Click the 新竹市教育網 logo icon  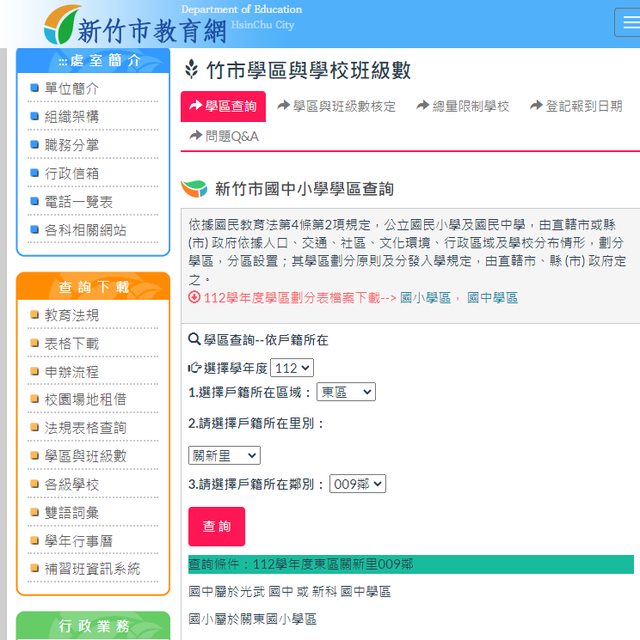tap(62, 24)
